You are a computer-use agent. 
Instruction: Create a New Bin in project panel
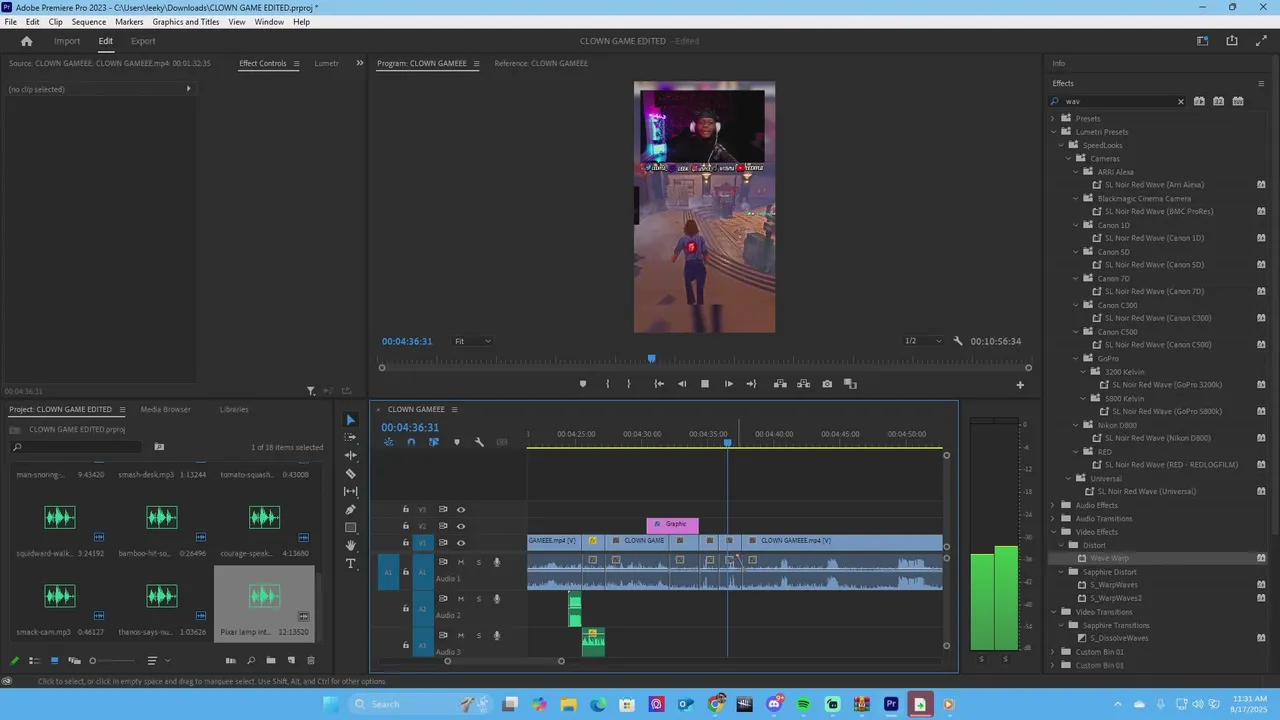tap(271, 661)
